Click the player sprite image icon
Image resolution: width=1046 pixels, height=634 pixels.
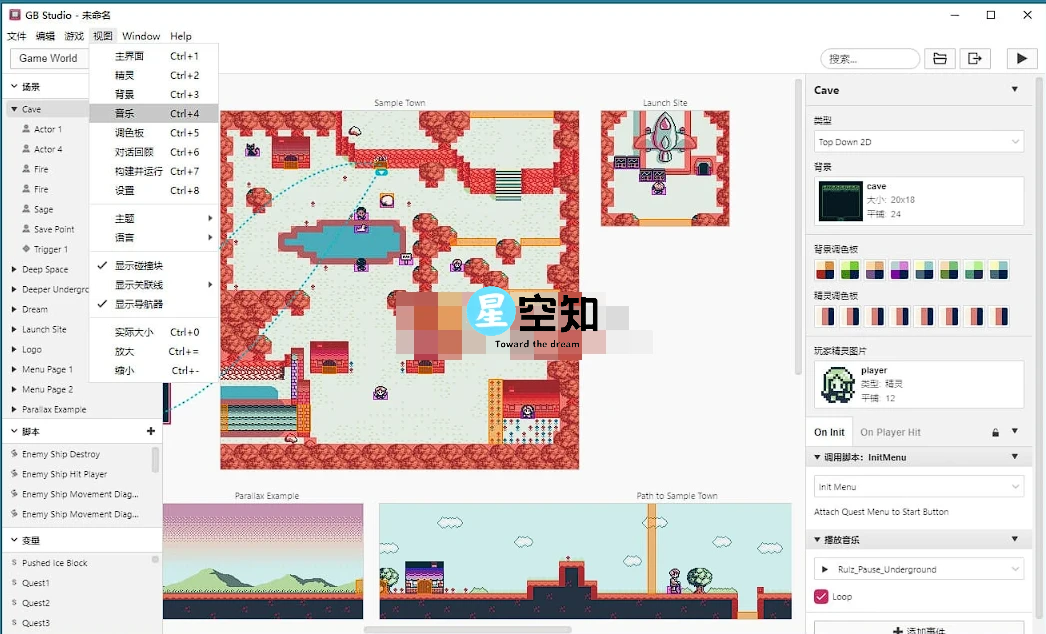click(837, 385)
